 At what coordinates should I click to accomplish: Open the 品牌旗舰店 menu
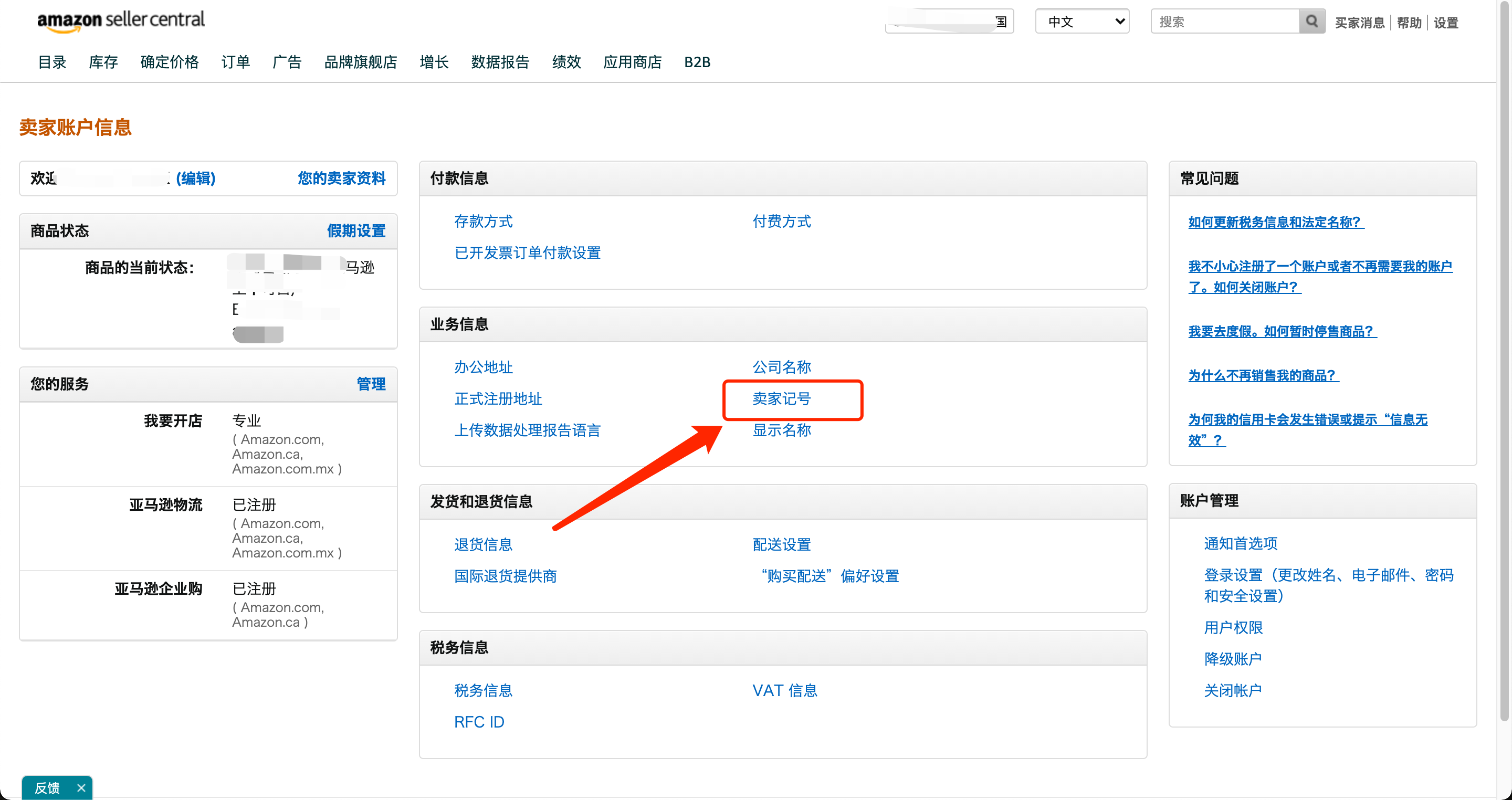click(360, 62)
